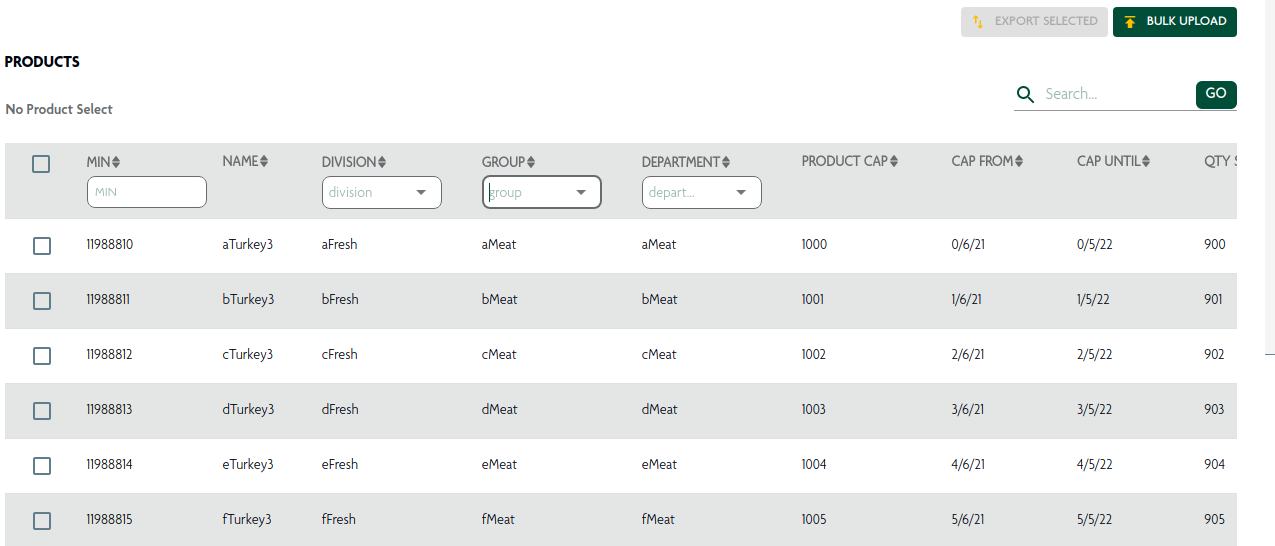Viewport: 1275px width, 546px height.
Task: Click product cap value 1001
Action: [813, 300]
